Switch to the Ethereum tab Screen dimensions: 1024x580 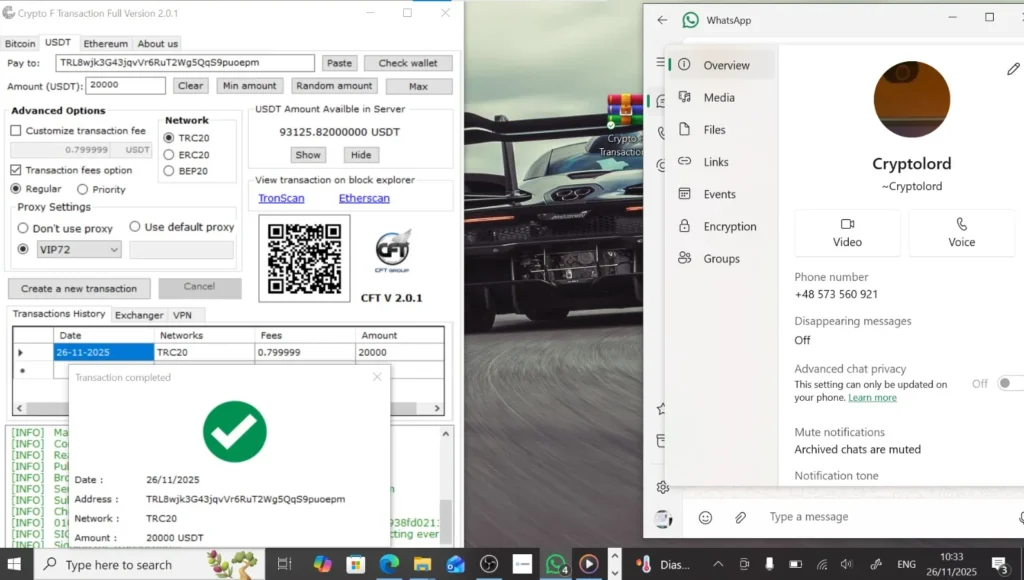click(x=106, y=43)
